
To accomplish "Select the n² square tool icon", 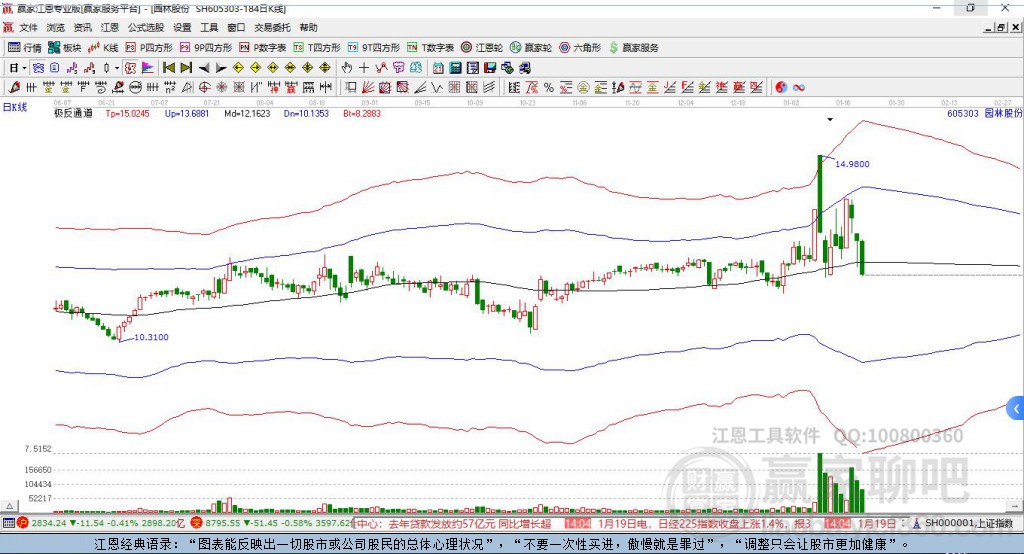I will (x=170, y=88).
